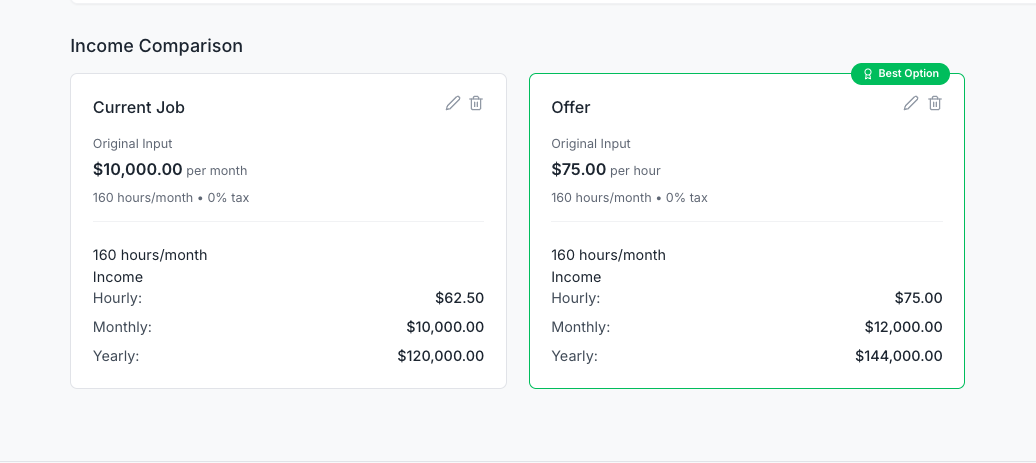Delete the Current Job entry
Screen dimensions: 1036x463
pyautogui.click(x=476, y=103)
